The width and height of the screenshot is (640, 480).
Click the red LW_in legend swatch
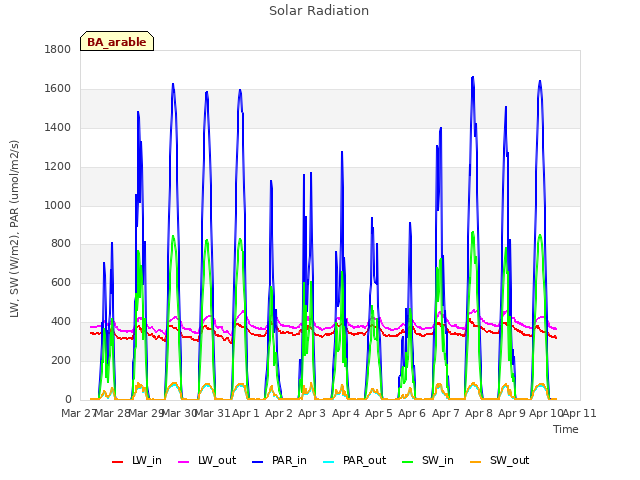(118, 462)
